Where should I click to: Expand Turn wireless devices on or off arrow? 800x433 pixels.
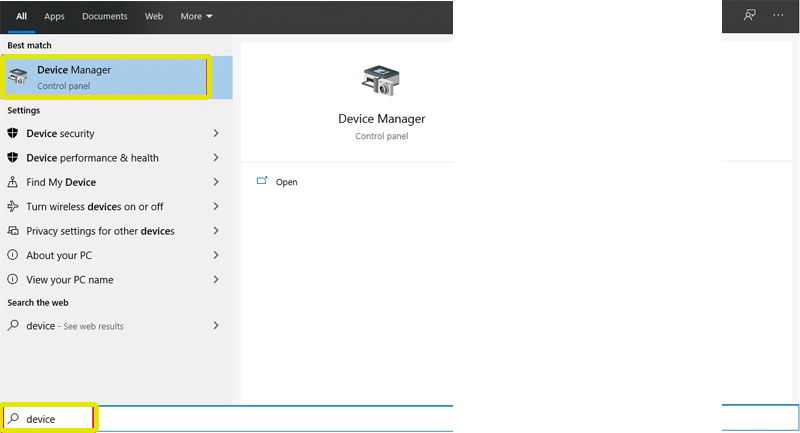pyautogui.click(x=216, y=207)
